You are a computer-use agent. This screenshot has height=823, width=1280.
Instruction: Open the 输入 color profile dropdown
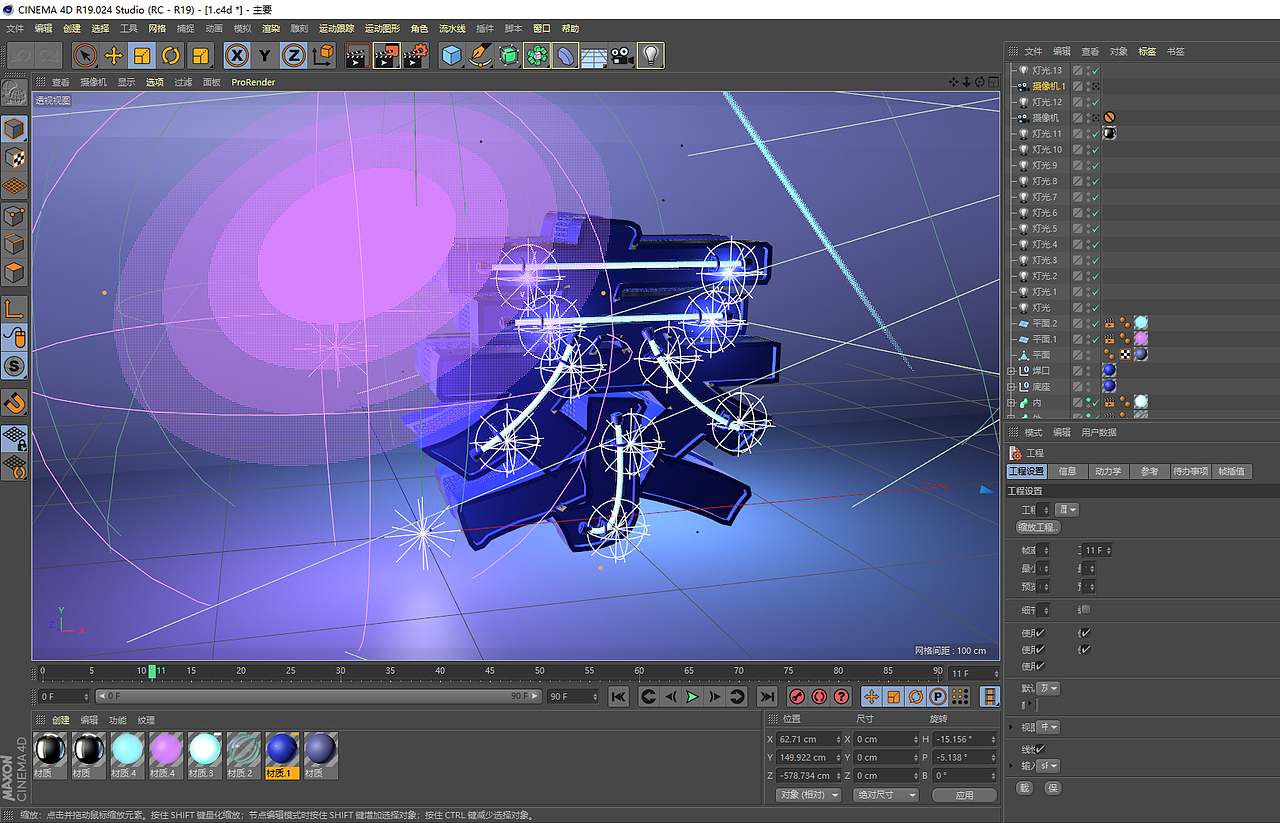(x=1048, y=766)
